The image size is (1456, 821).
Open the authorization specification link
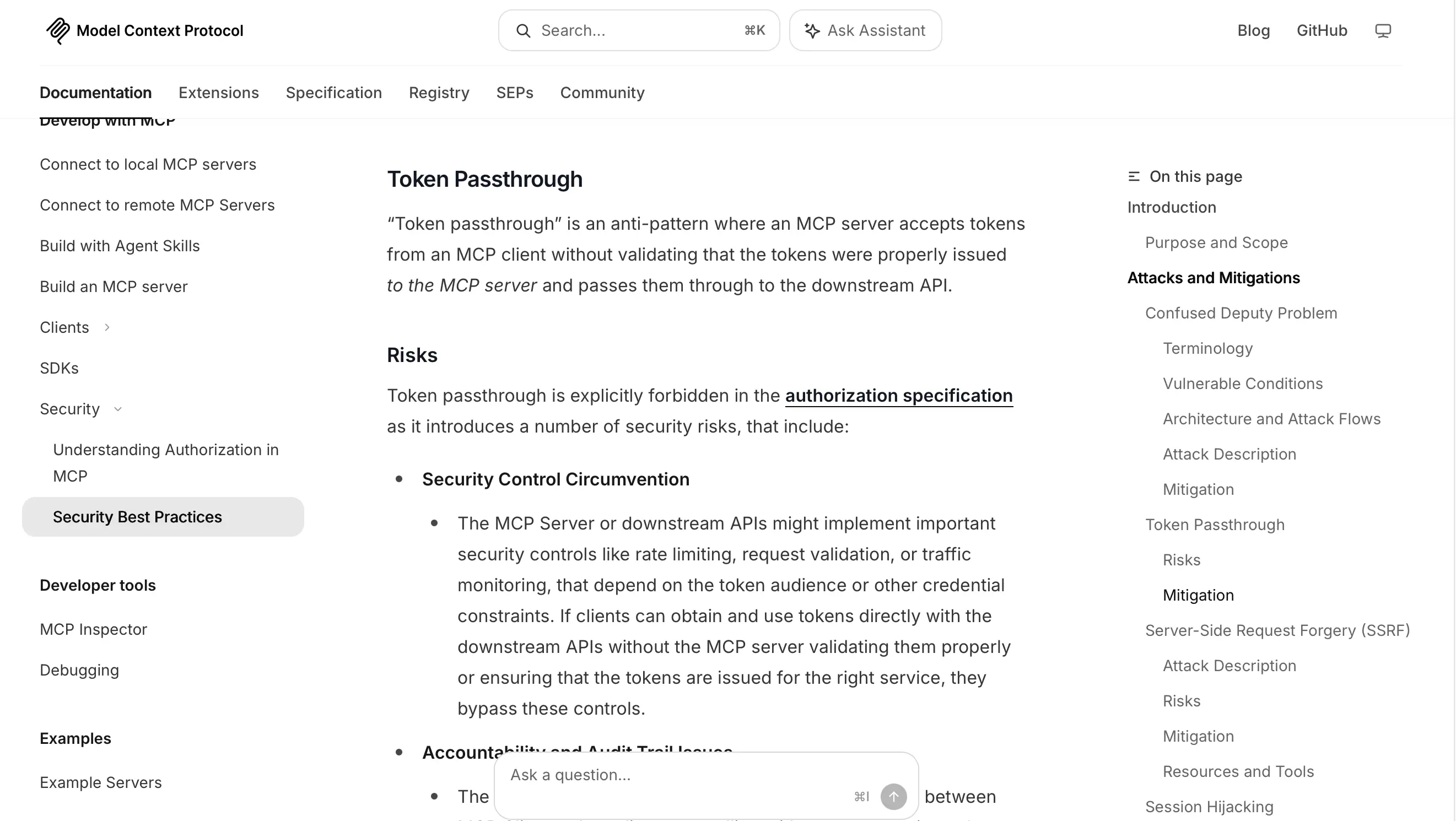tap(899, 396)
